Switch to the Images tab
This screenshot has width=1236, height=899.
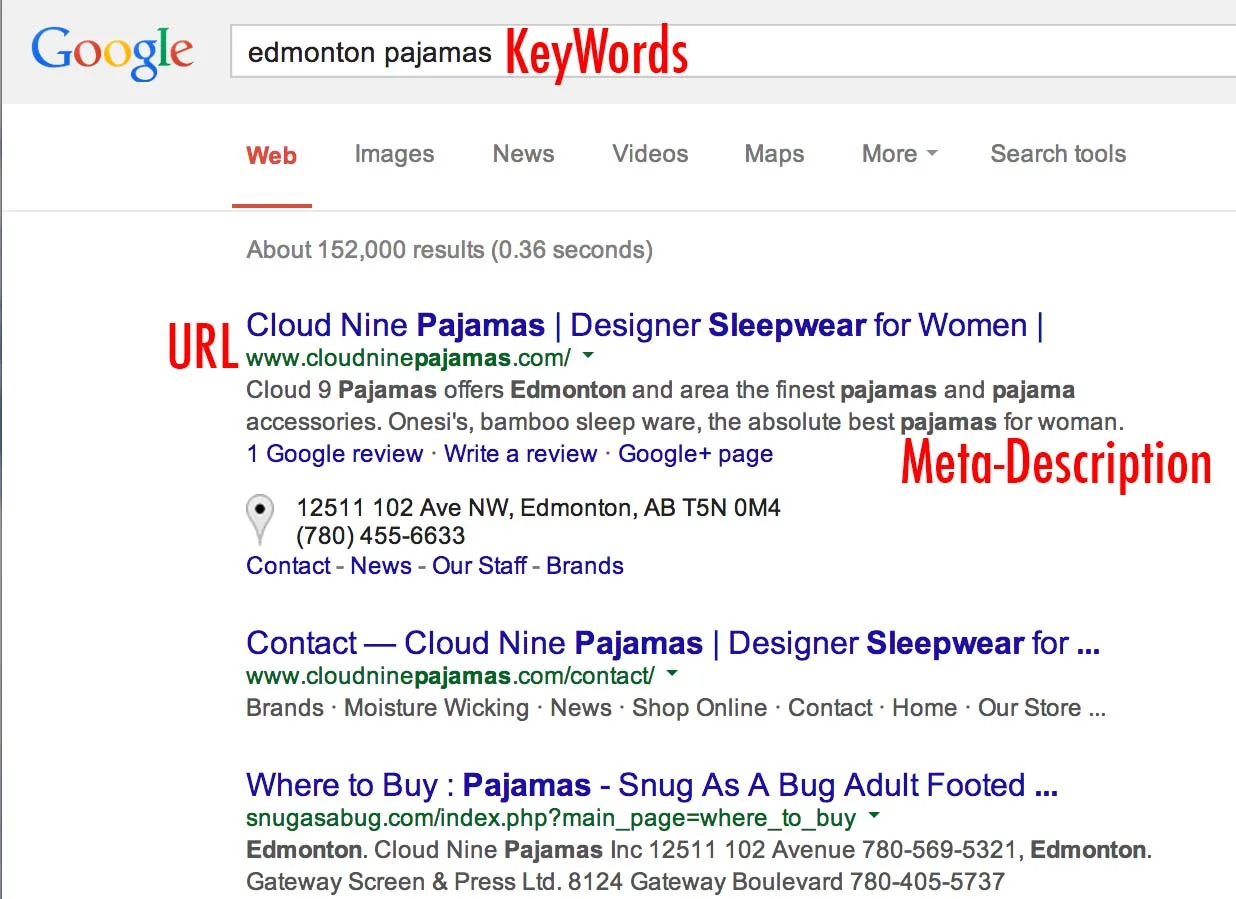394,154
